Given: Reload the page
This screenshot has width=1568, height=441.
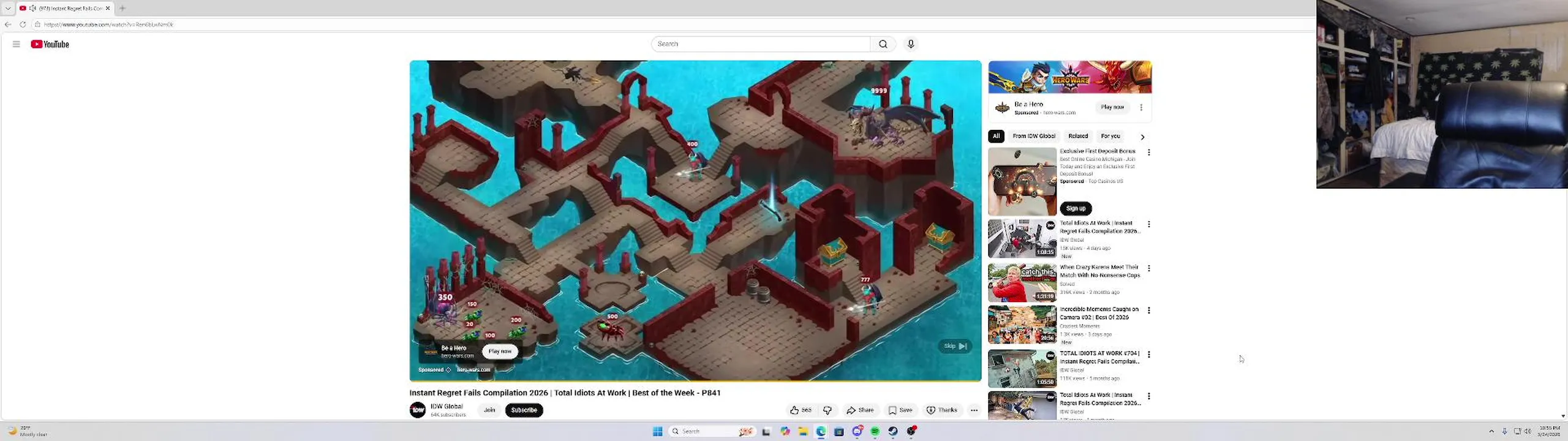Looking at the screenshot, I should (23, 24).
